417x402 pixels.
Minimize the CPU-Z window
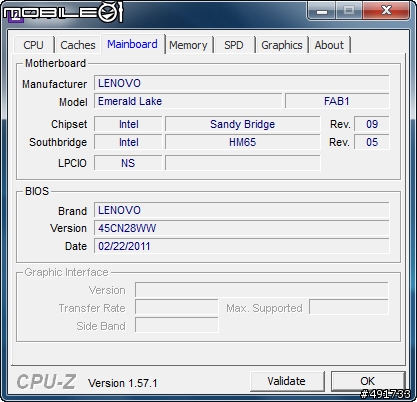pos(322,11)
